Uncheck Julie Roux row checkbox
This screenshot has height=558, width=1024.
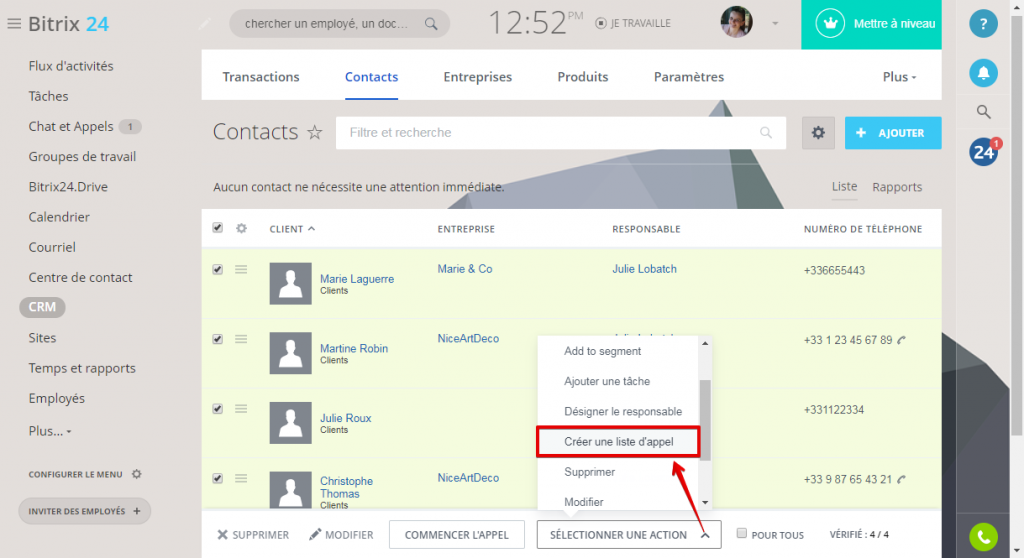pos(217,409)
